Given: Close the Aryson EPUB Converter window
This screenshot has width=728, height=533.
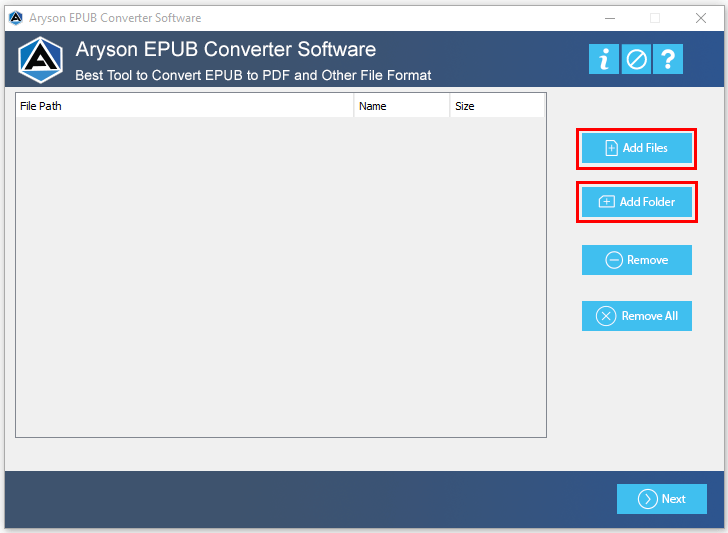Looking at the screenshot, I should point(701,18).
